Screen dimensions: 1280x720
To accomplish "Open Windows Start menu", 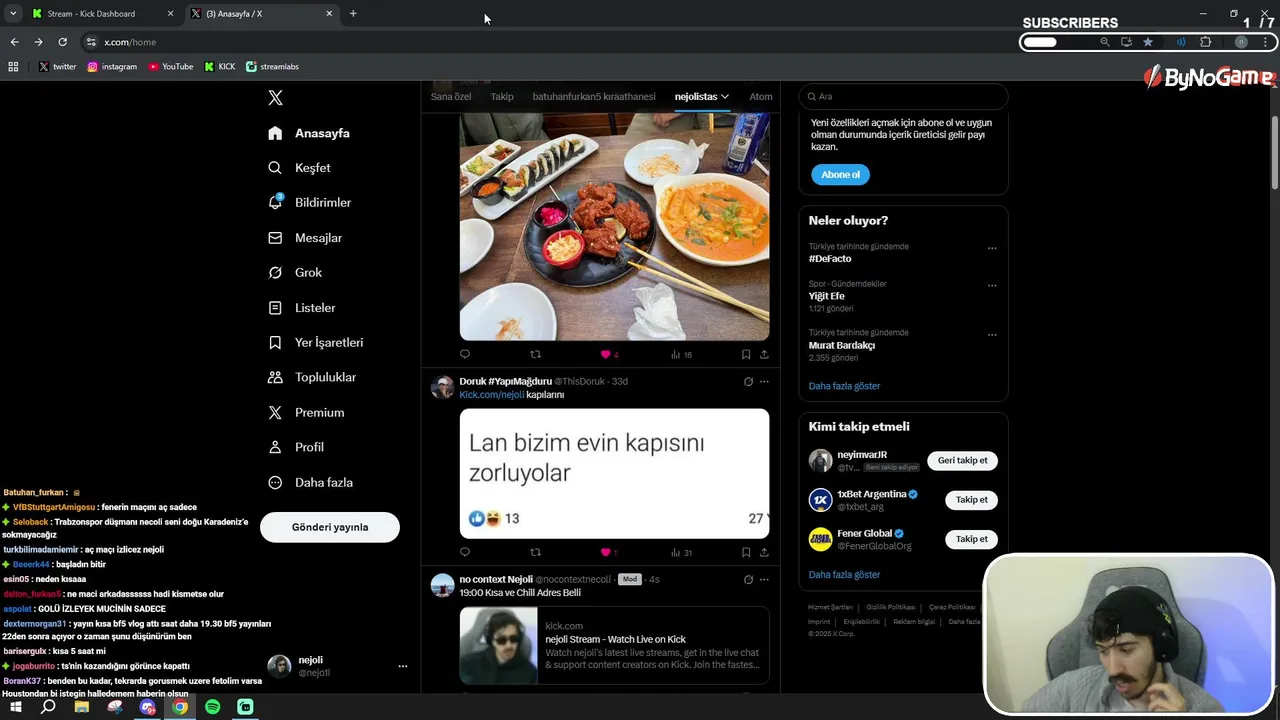I will click(15, 707).
